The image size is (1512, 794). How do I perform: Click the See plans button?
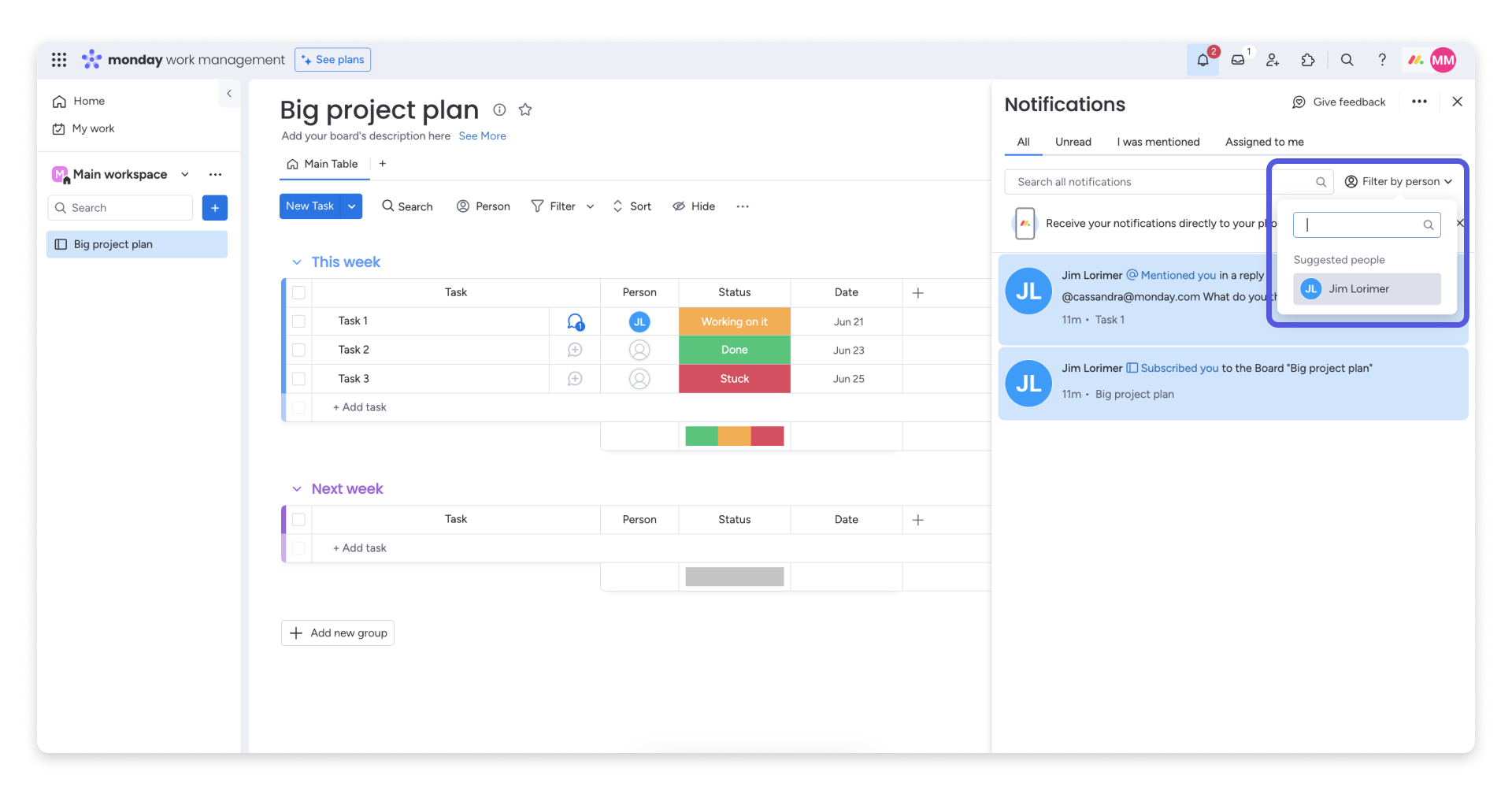click(x=332, y=60)
